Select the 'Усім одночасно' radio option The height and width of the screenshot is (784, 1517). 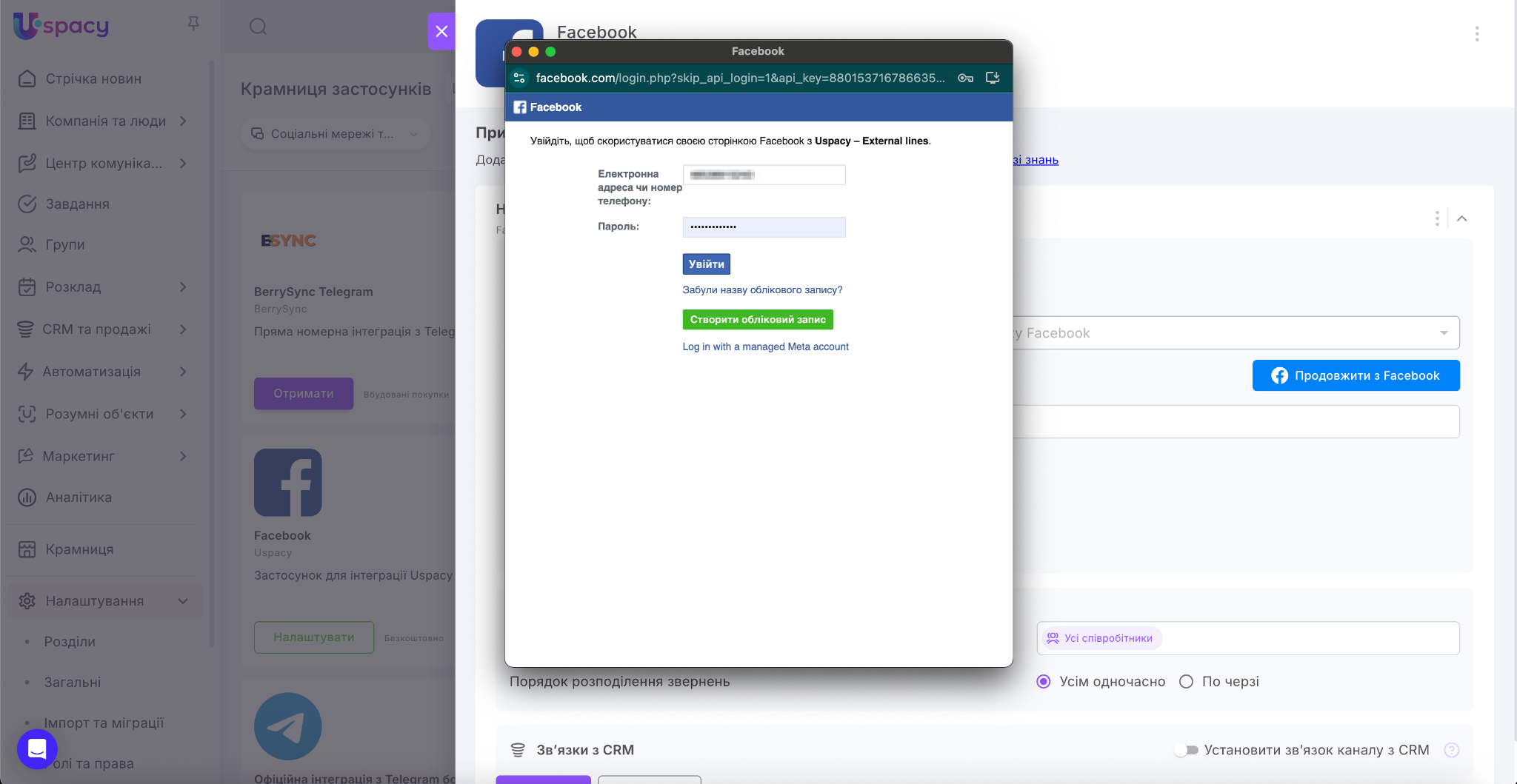pyautogui.click(x=1044, y=682)
